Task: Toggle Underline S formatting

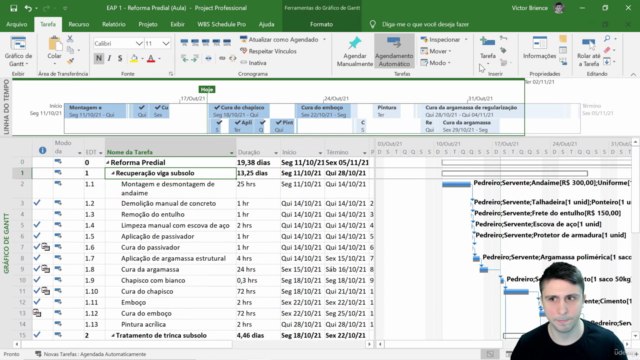Action: pos(120,58)
